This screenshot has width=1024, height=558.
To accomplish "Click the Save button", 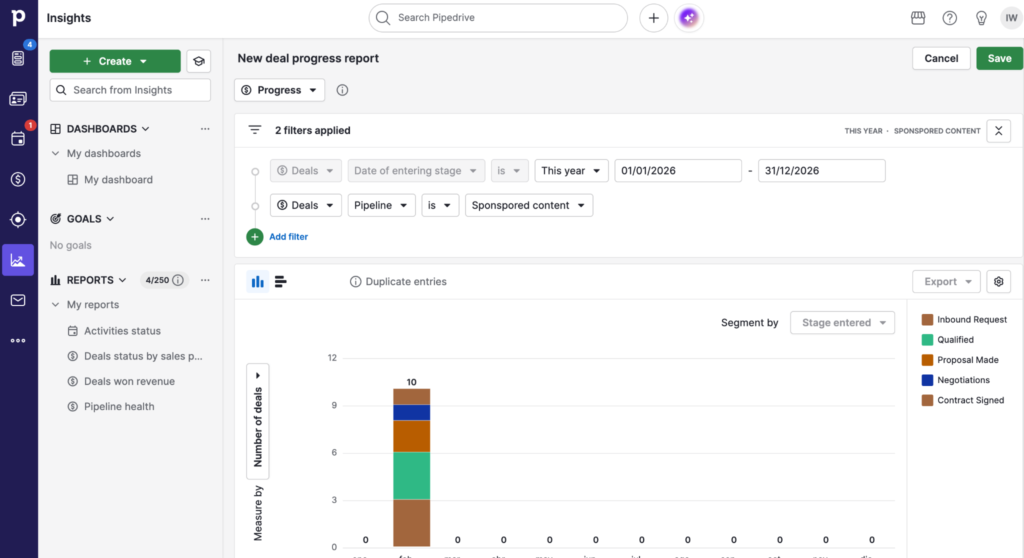I will click(999, 58).
